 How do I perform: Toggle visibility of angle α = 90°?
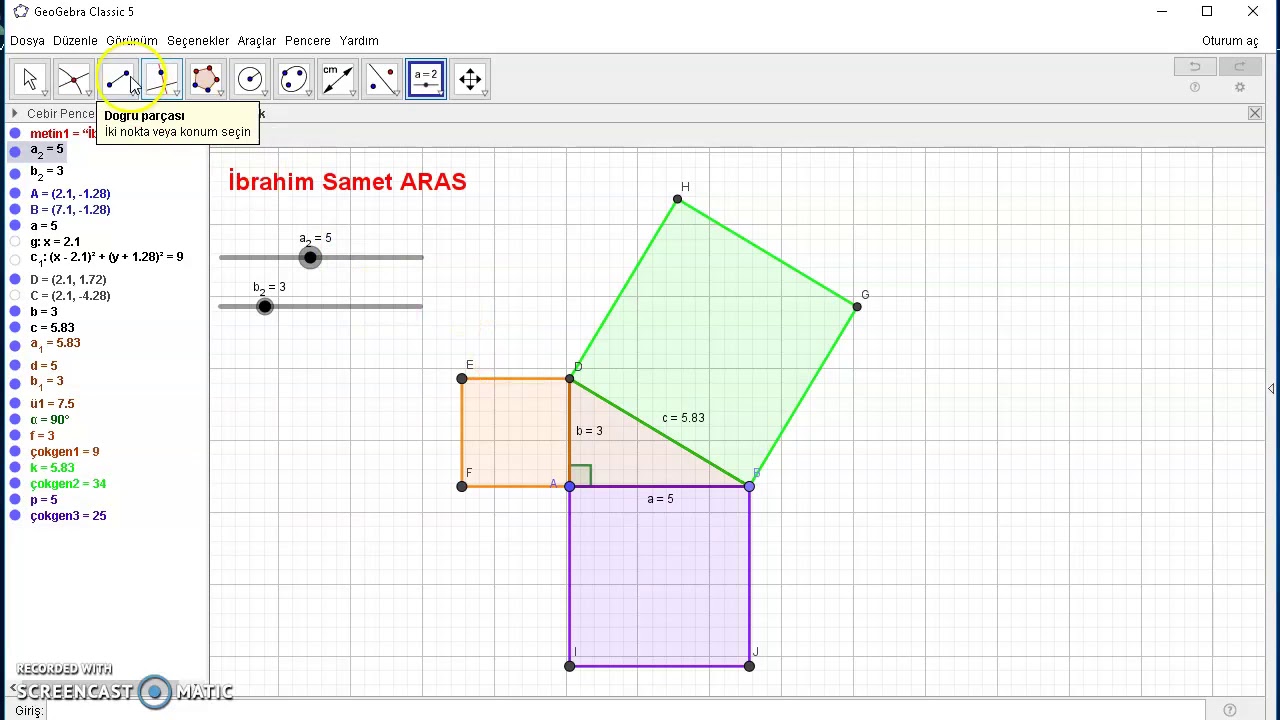click(15, 420)
